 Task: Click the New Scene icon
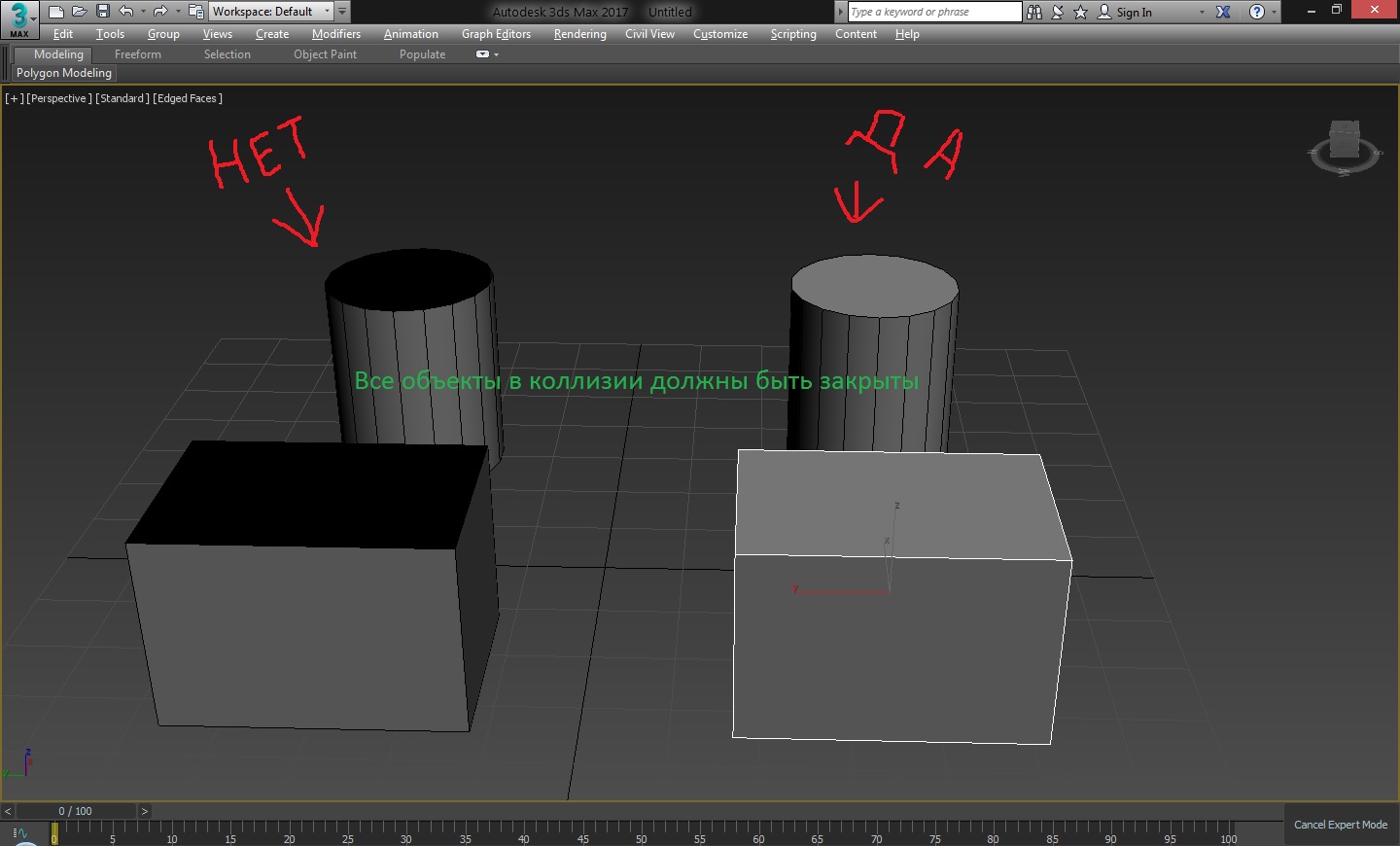pyautogui.click(x=56, y=12)
